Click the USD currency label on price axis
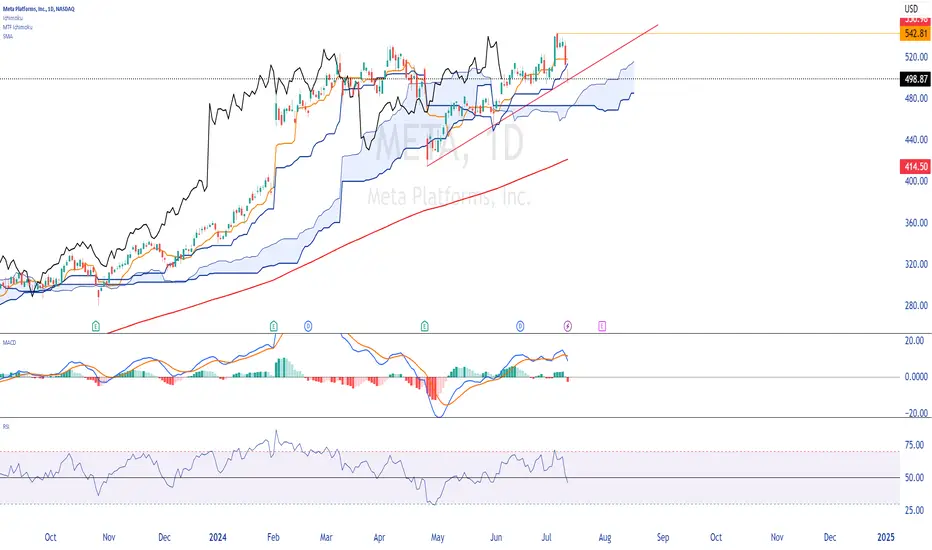 pyautogui.click(x=911, y=9)
